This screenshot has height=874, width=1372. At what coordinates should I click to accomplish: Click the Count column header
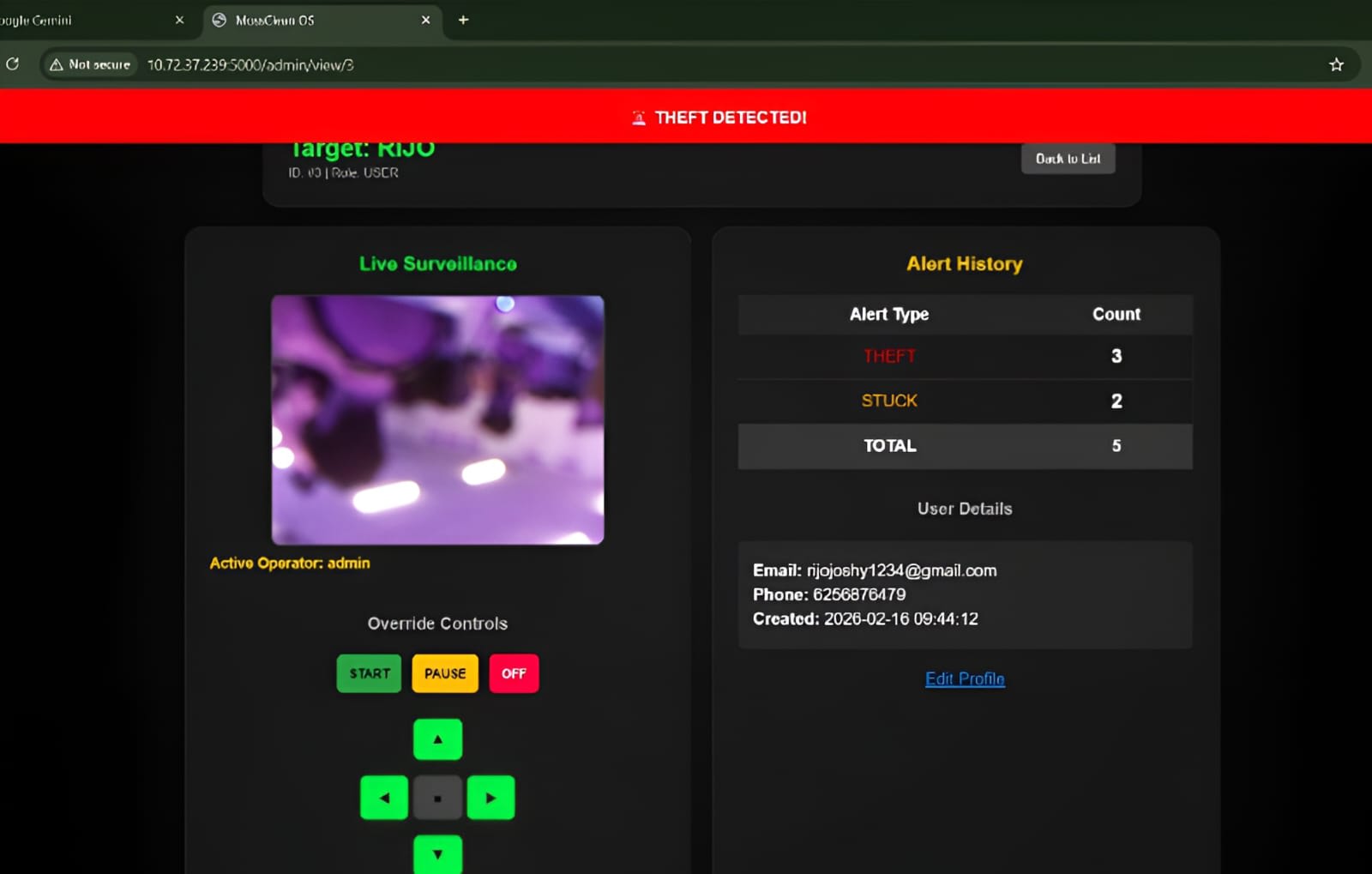pyautogui.click(x=1116, y=314)
